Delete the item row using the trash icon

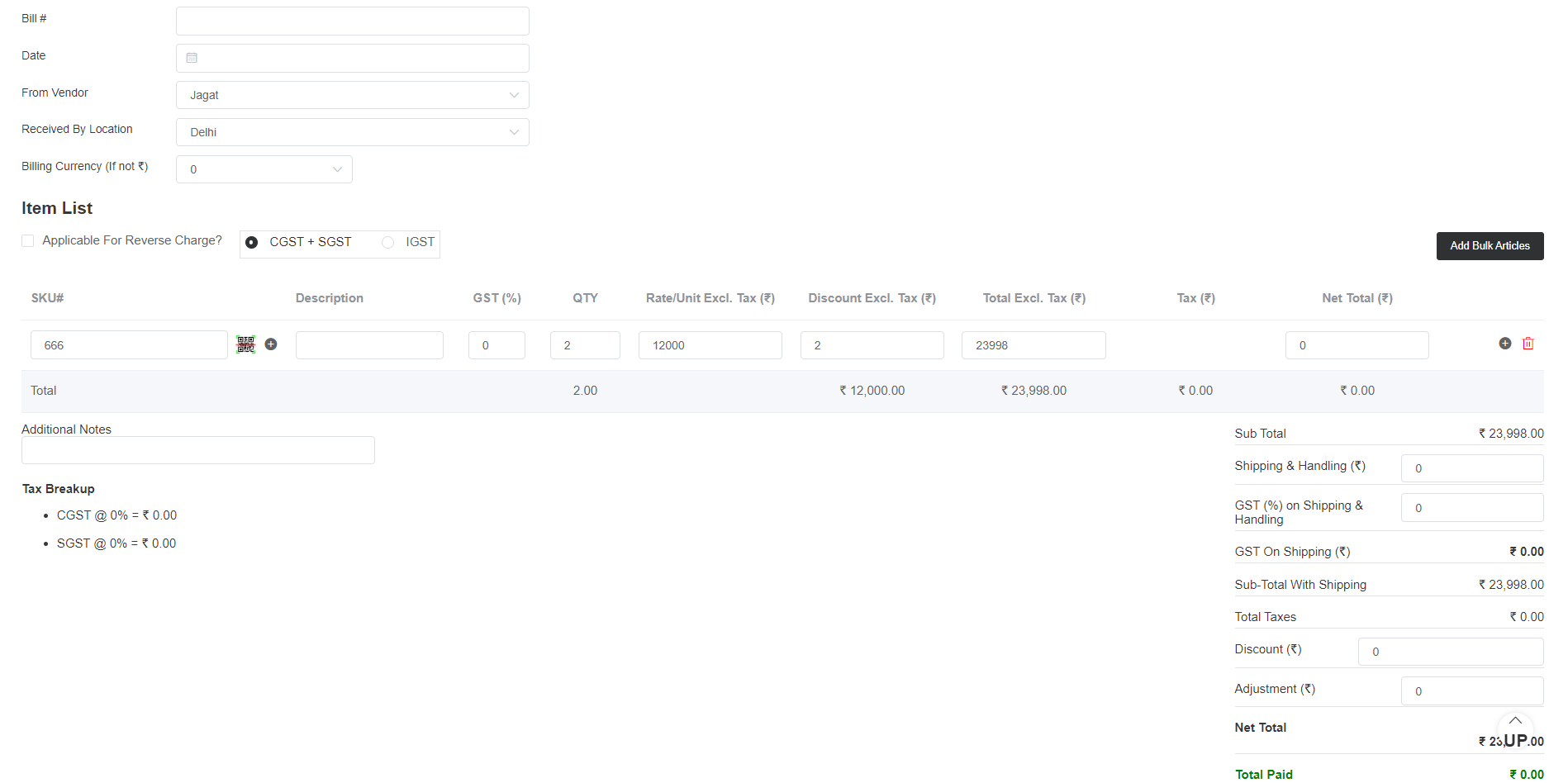(x=1528, y=343)
